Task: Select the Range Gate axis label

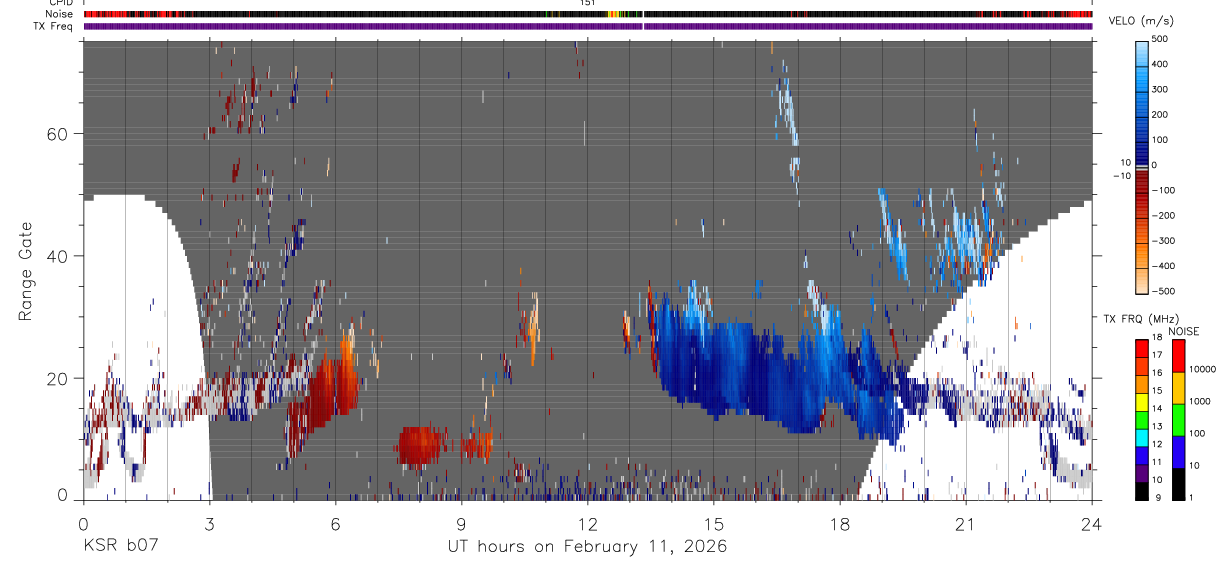Action: (x=27, y=273)
